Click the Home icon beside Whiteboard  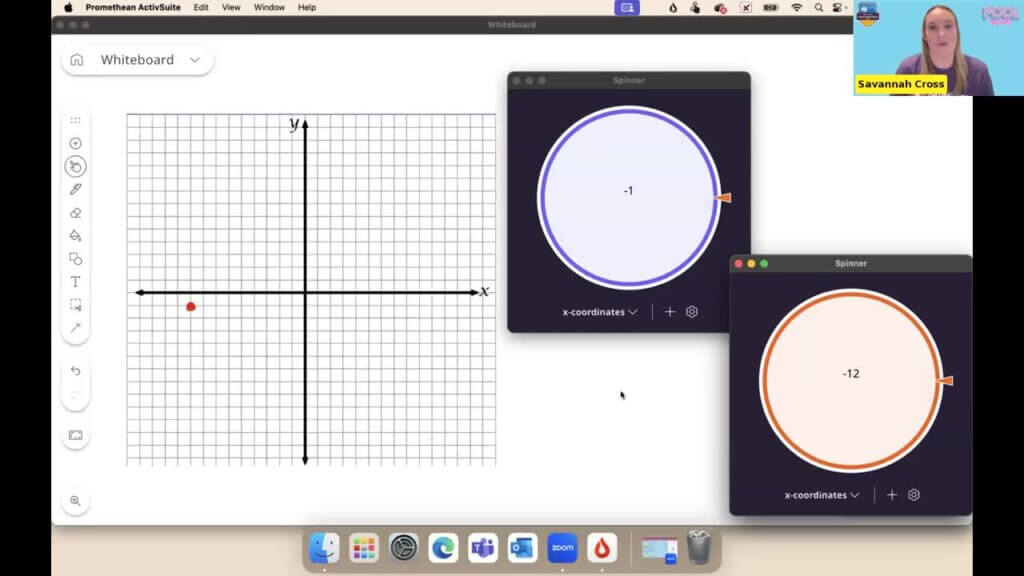[x=77, y=60]
